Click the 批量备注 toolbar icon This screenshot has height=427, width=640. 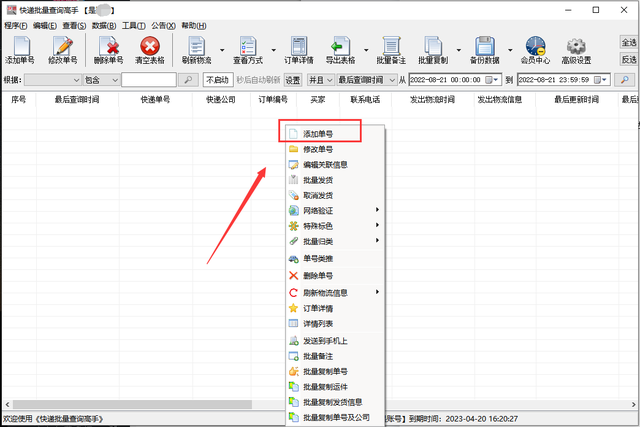tap(391, 50)
